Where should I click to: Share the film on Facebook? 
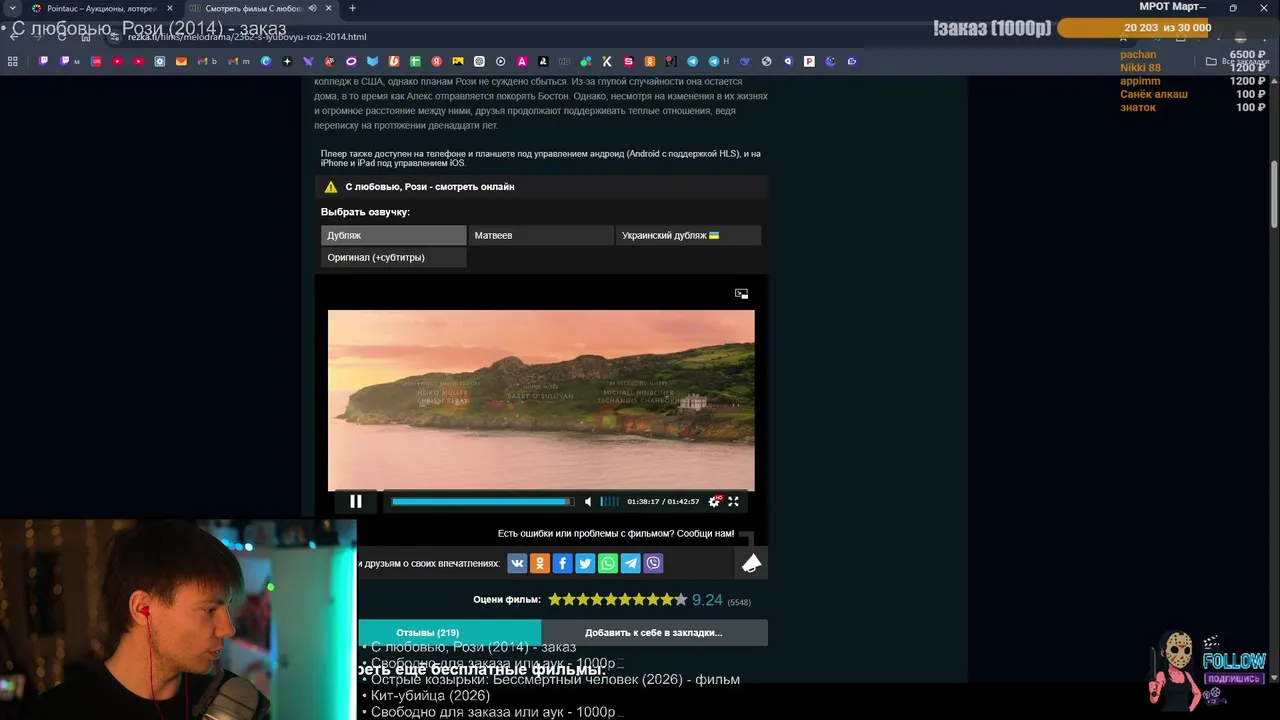[562, 563]
